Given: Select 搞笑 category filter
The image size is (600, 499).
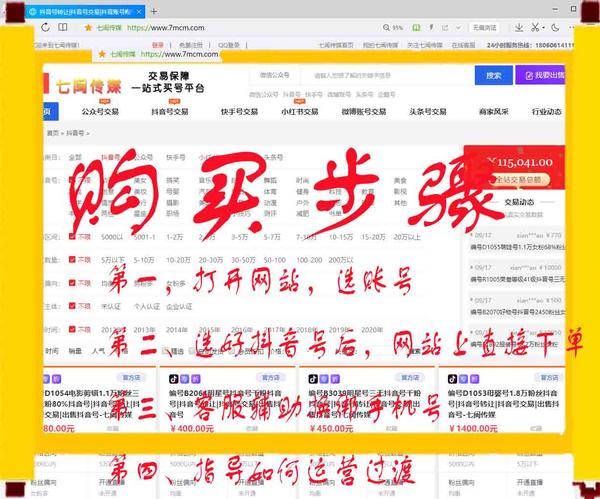Looking at the screenshot, I should (x=173, y=180).
